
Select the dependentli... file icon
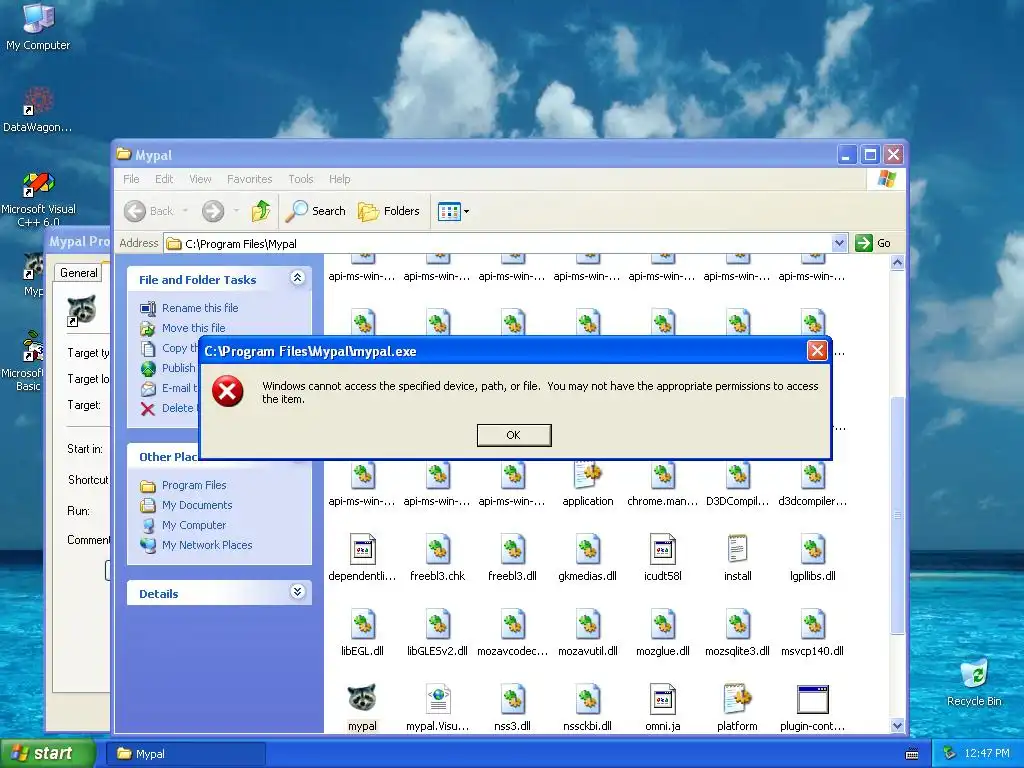pyautogui.click(x=362, y=549)
